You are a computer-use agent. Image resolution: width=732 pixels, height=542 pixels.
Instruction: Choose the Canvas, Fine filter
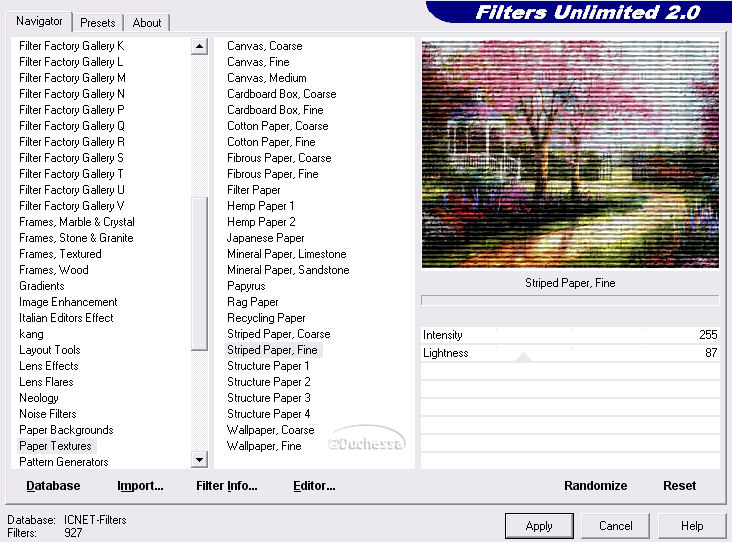(x=258, y=62)
